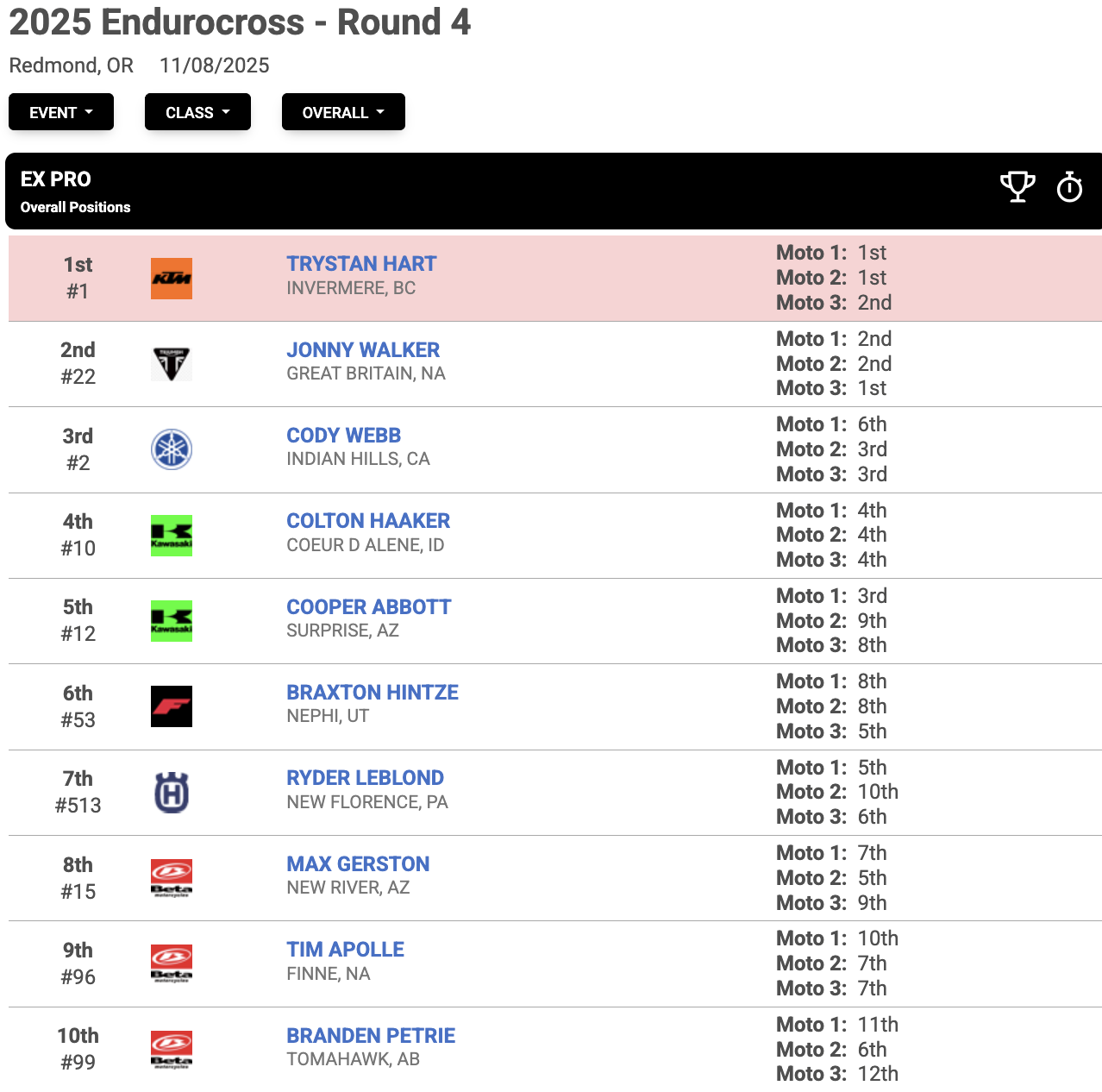Open Trystan Hart's rider profile link
The height and width of the screenshot is (1092, 1102).
pyautogui.click(x=361, y=264)
